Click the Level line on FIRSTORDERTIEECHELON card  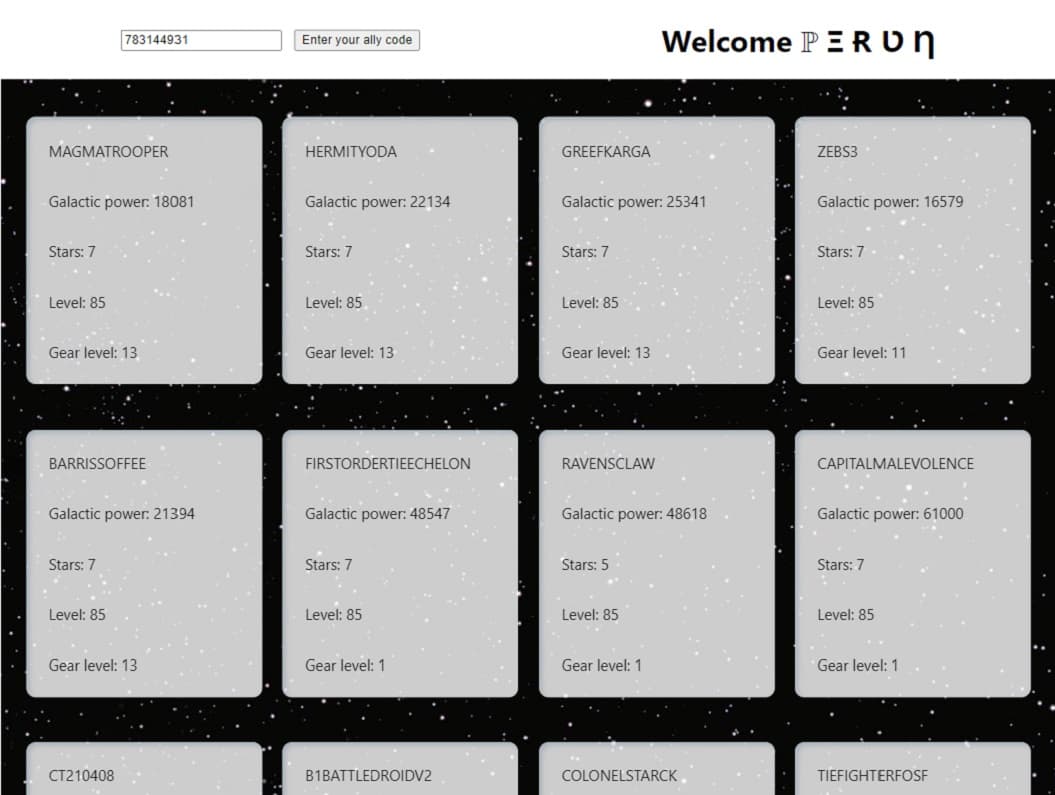click(333, 615)
